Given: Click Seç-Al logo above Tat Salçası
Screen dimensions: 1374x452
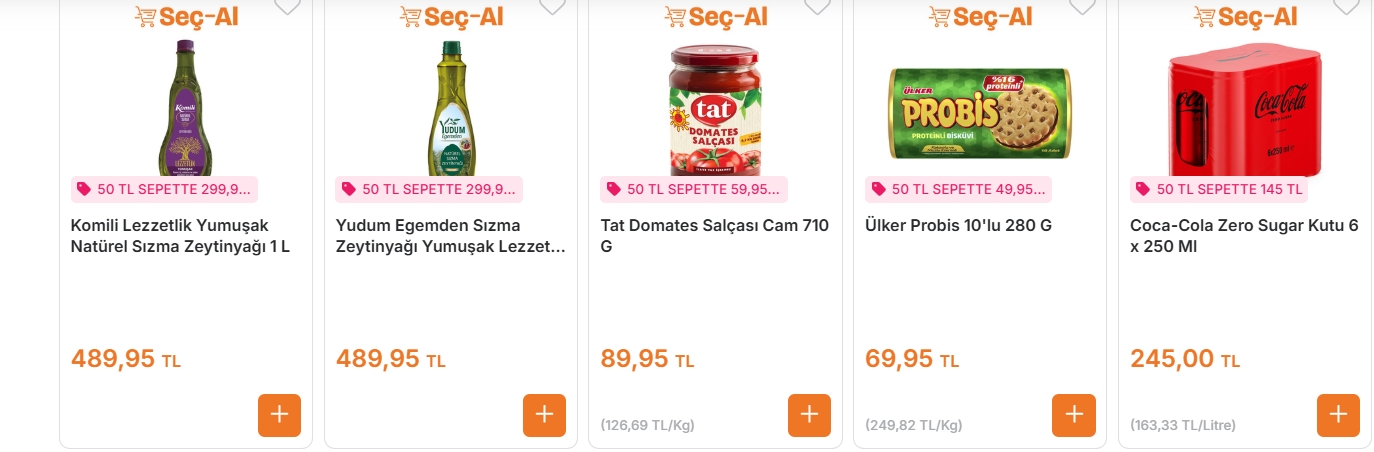Looking at the screenshot, I should 716,17.
